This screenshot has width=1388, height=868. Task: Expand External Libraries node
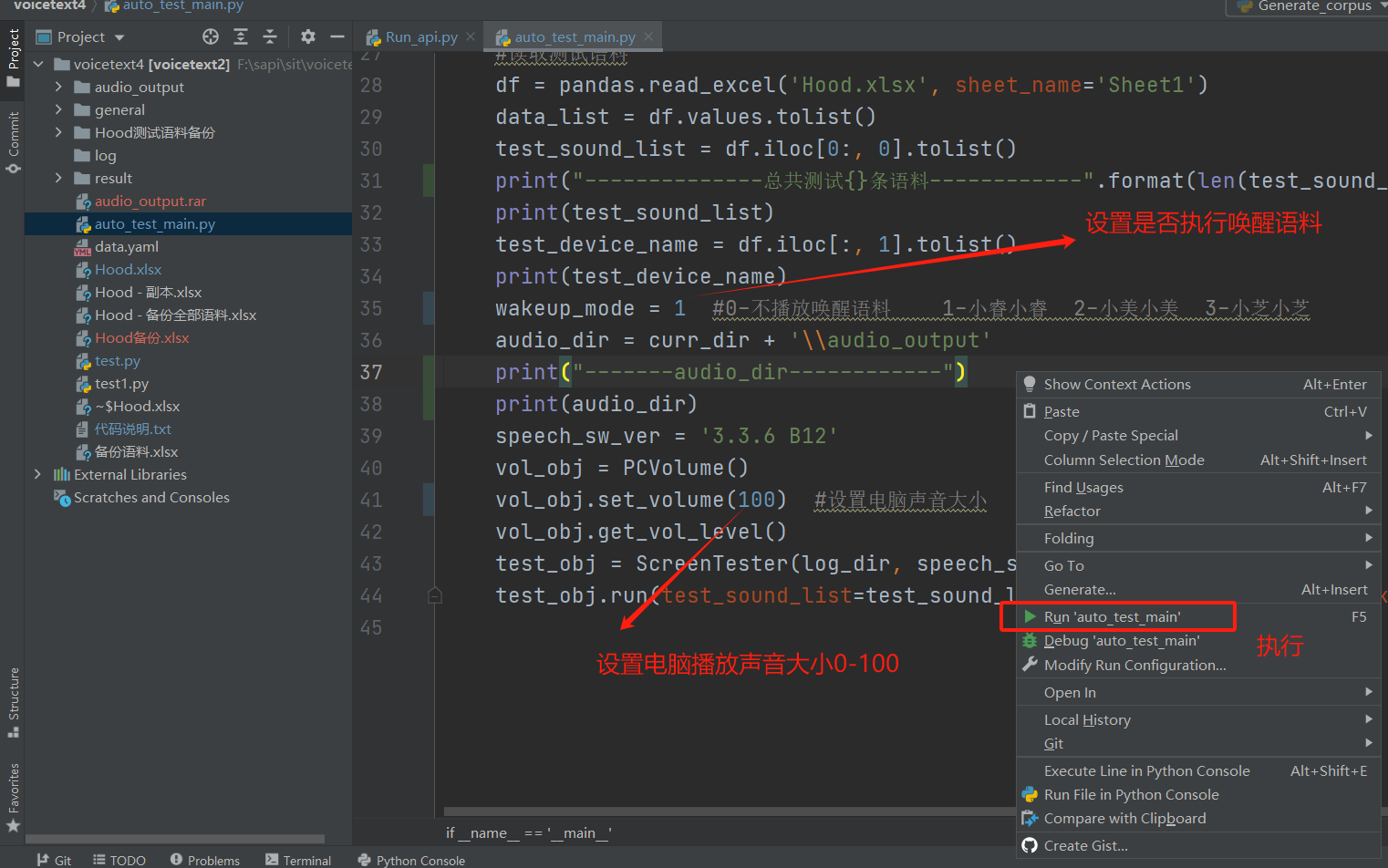pyautogui.click(x=37, y=474)
